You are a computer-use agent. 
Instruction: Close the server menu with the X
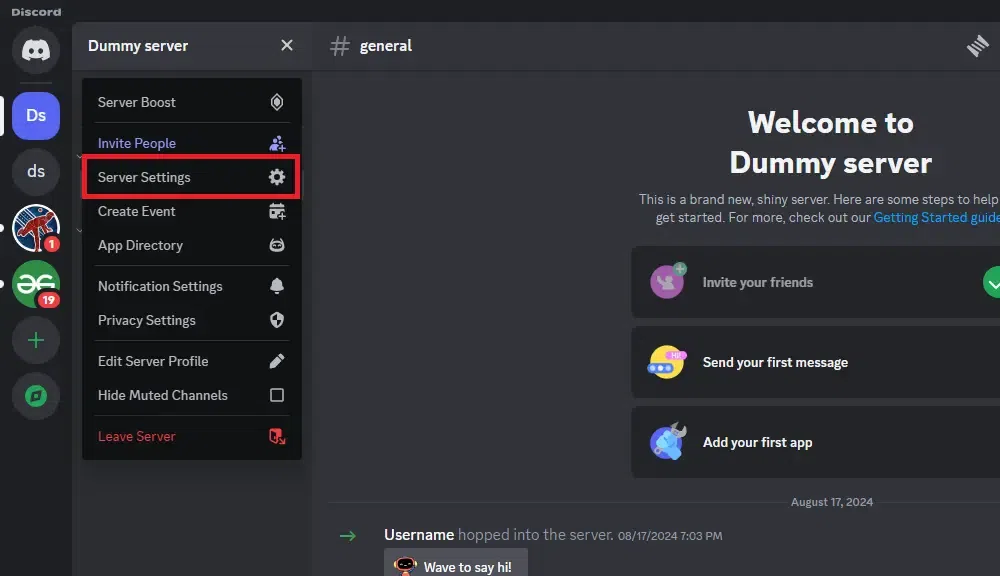click(287, 45)
